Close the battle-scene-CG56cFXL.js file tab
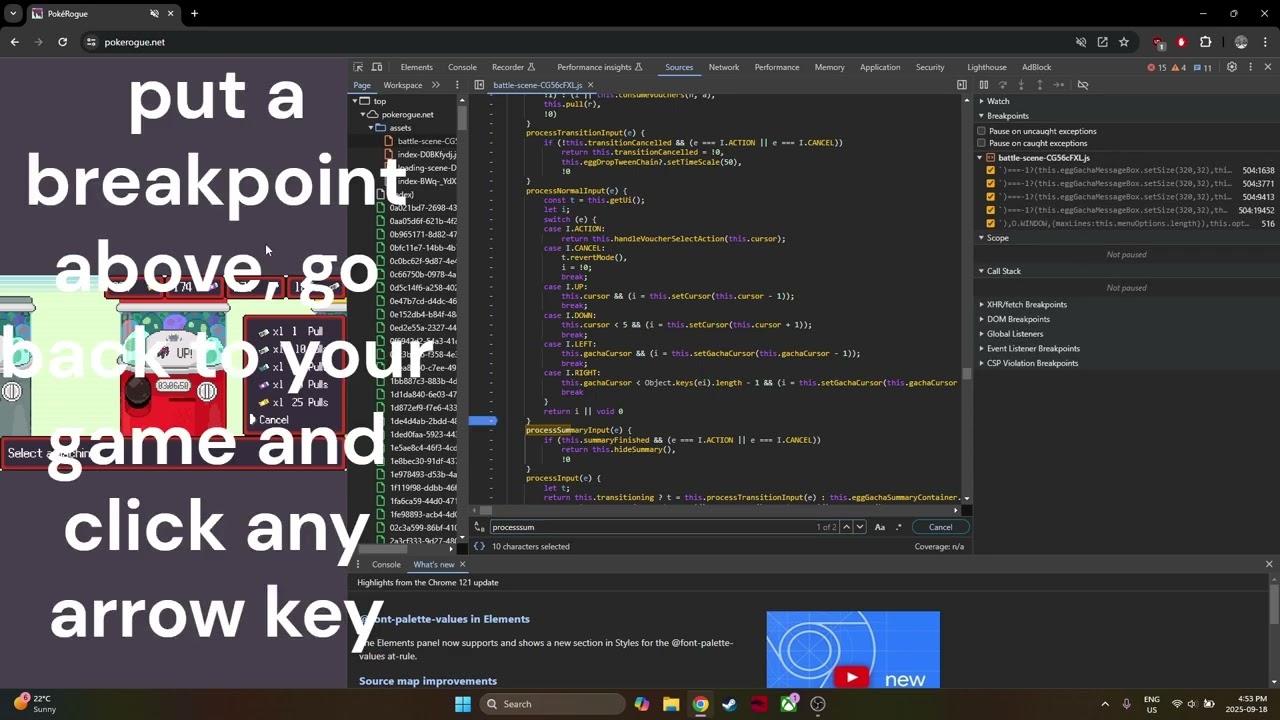This screenshot has height=720, width=1280. [591, 85]
